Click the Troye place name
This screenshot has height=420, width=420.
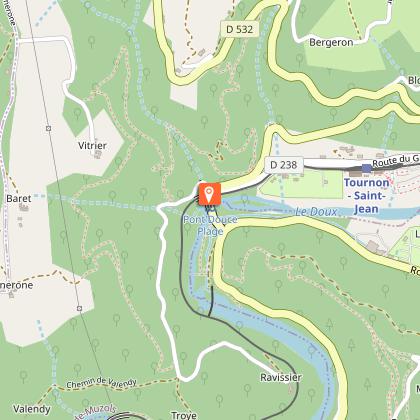184,415
